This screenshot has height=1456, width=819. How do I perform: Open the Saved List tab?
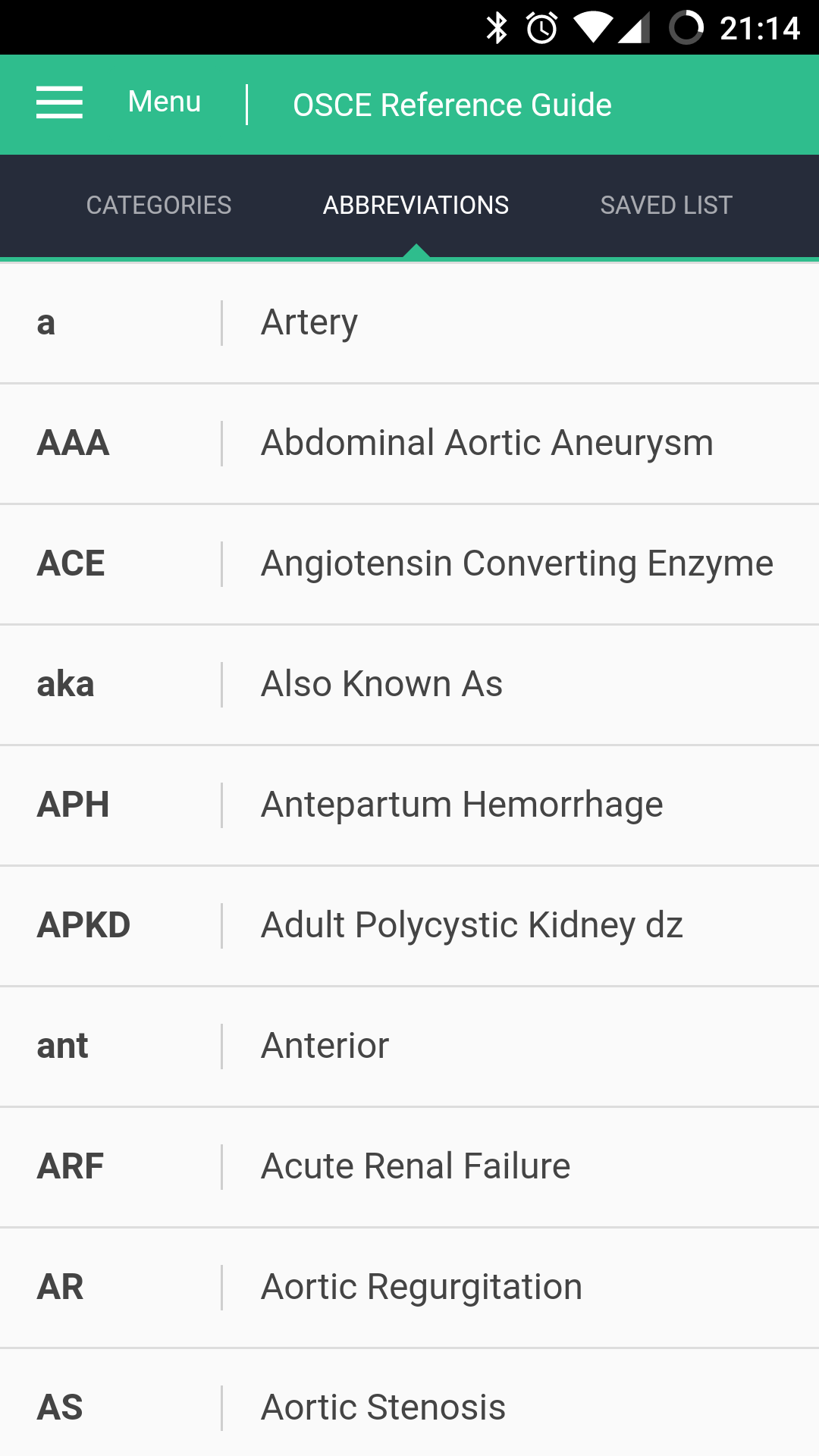pos(666,206)
